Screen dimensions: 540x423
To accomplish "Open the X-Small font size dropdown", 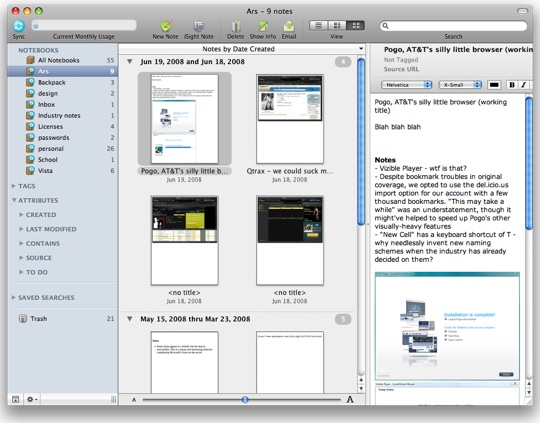I will [460, 85].
